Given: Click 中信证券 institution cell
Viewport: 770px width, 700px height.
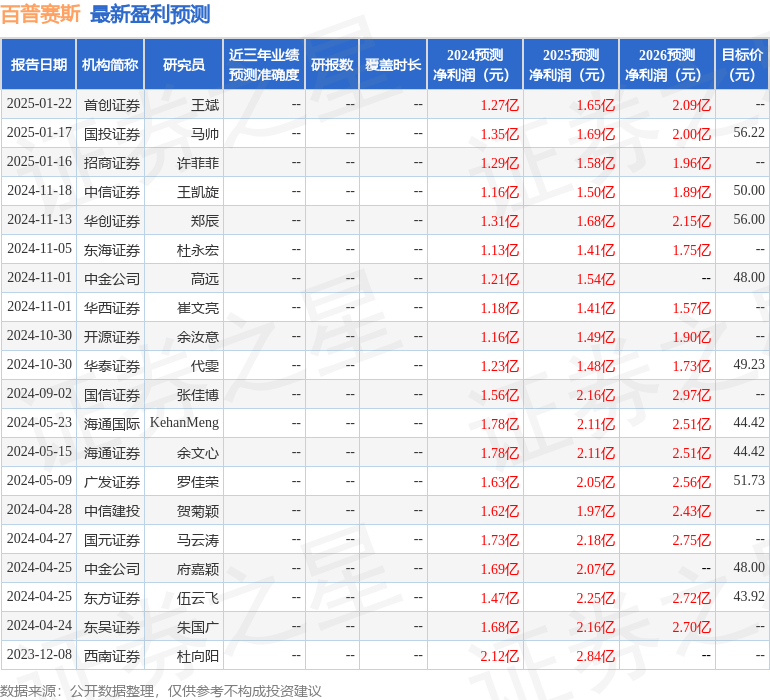Looking at the screenshot, I should coord(112,192).
